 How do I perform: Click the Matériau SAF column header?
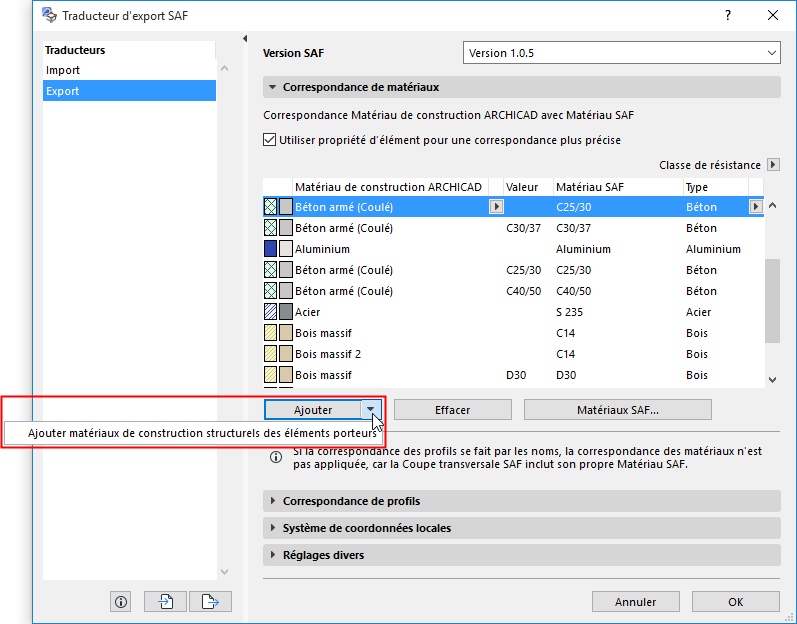click(x=618, y=187)
